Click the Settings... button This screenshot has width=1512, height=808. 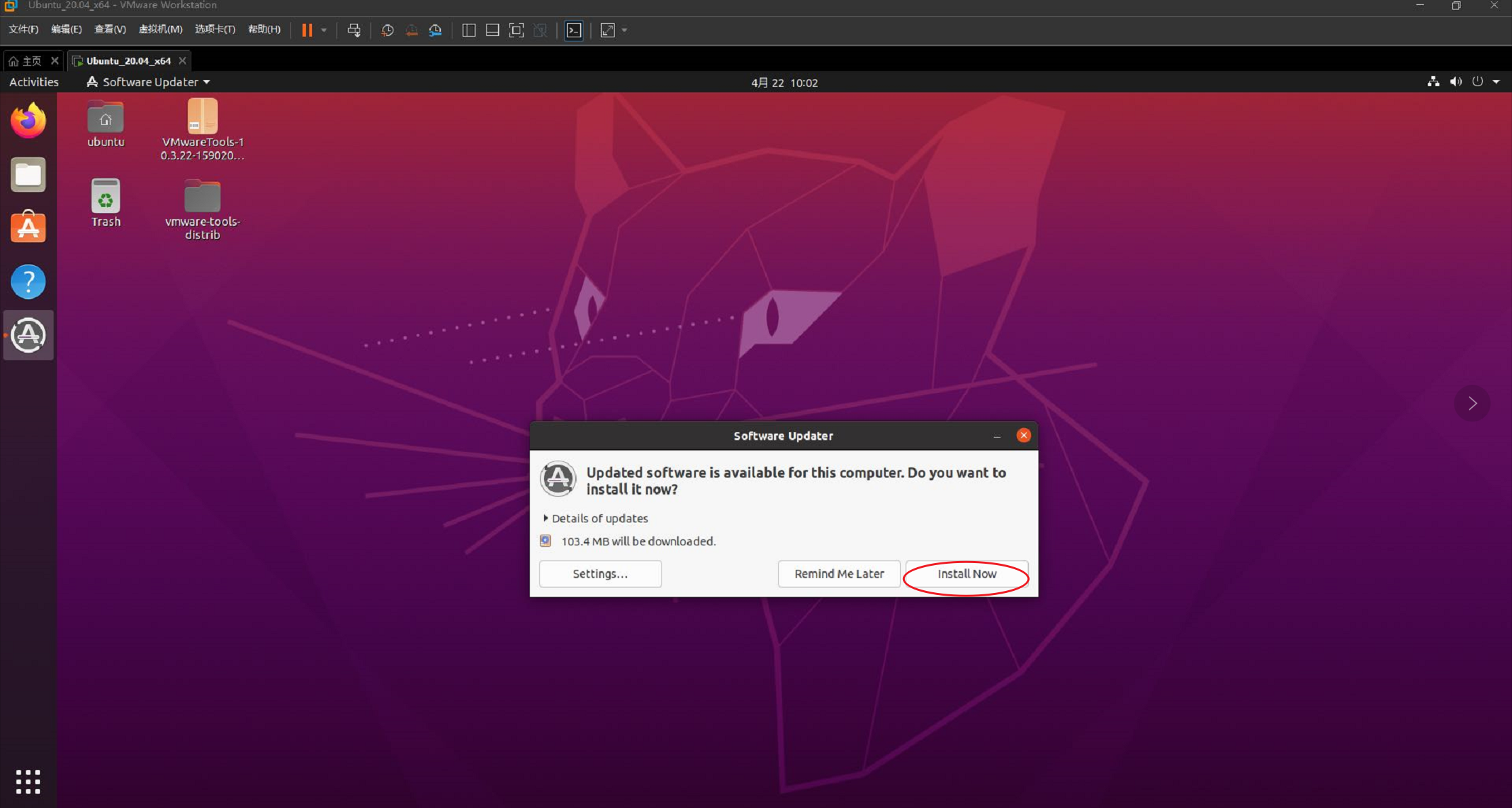click(x=600, y=574)
